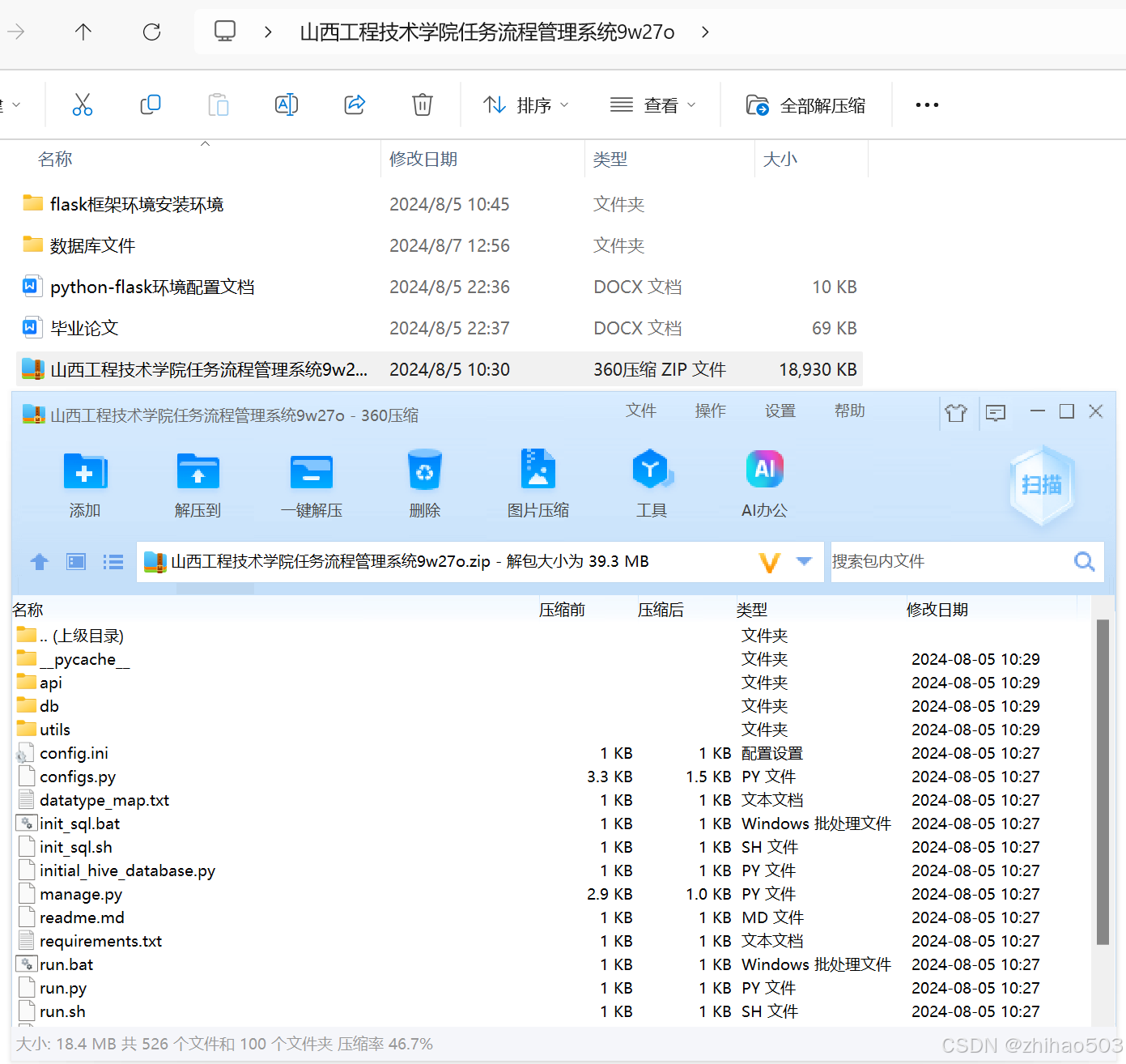Click the feedback message icon in 360压缩 title bar

tap(996, 413)
